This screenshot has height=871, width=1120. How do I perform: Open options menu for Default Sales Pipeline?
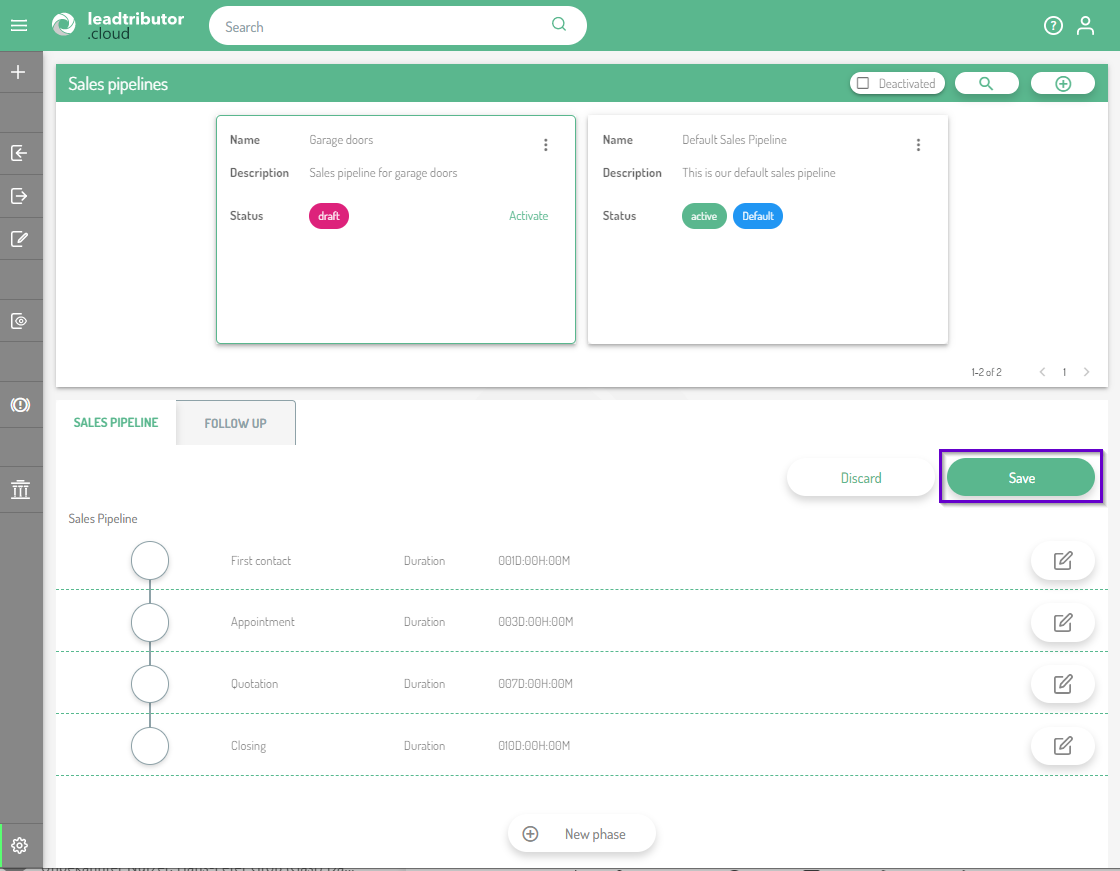(918, 145)
